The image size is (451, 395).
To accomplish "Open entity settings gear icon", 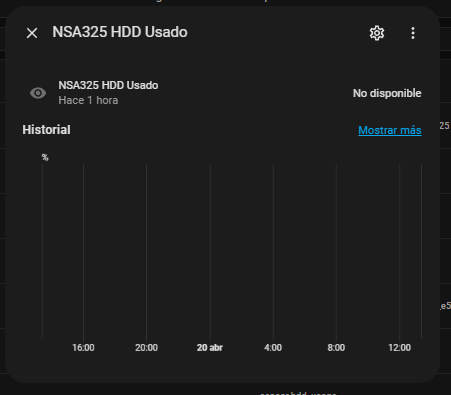I will click(x=377, y=33).
